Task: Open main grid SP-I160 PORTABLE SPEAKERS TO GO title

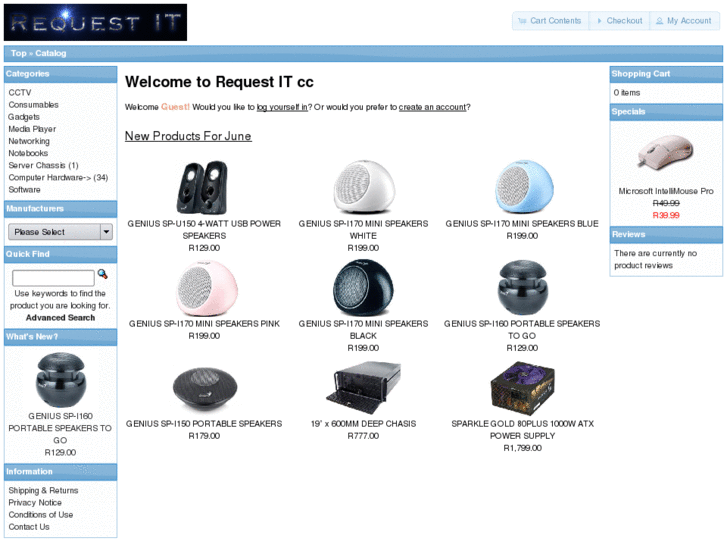Action: pyautogui.click(x=522, y=330)
